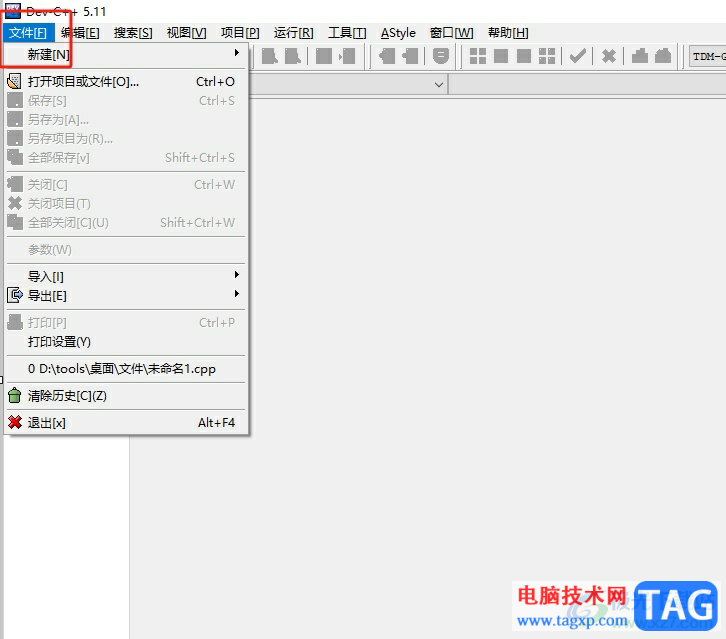Click the Delete Profiling Information toolbar icon
This screenshot has width=726, height=639.
coord(663,56)
